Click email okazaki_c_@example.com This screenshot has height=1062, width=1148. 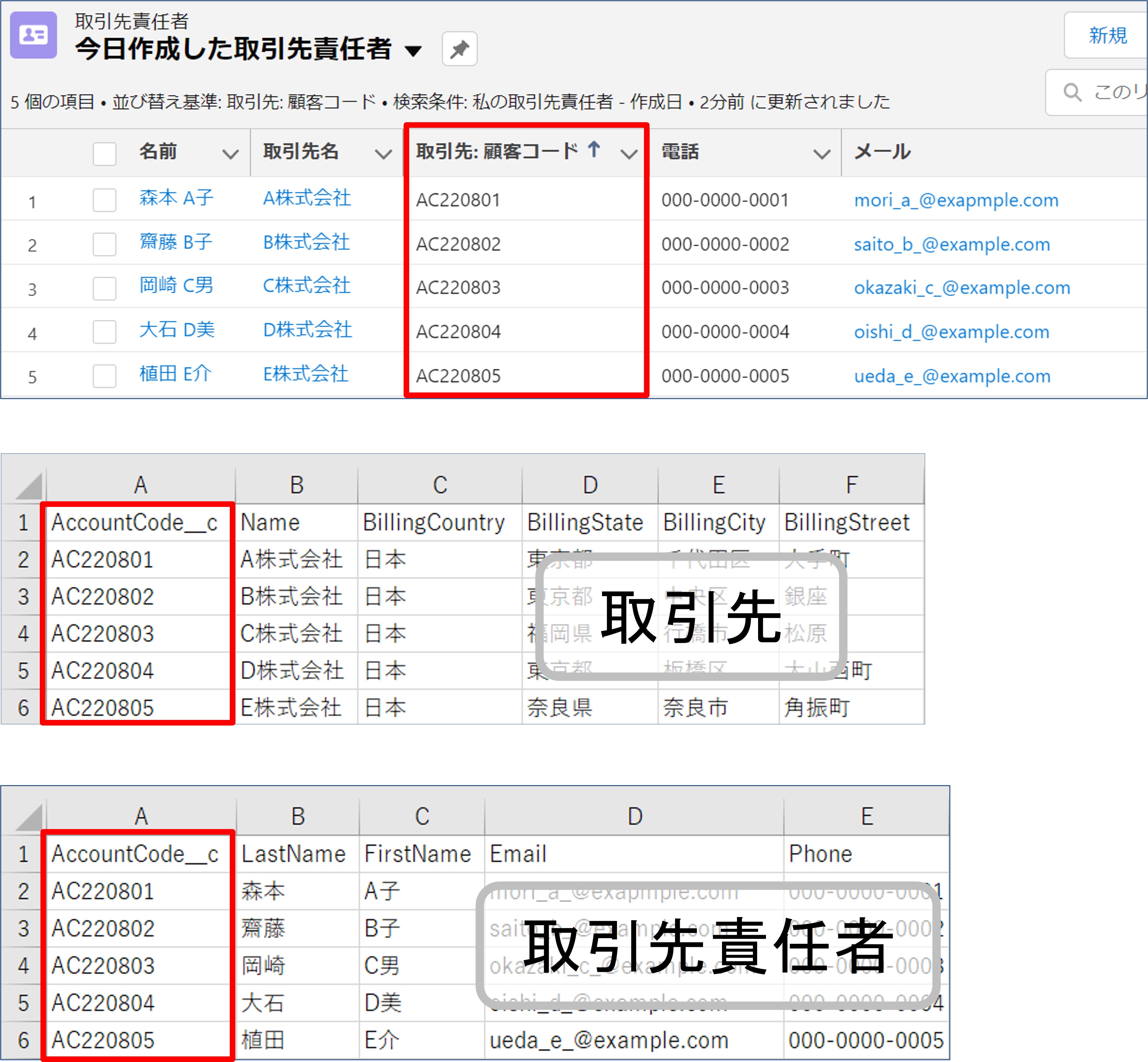coord(962,287)
